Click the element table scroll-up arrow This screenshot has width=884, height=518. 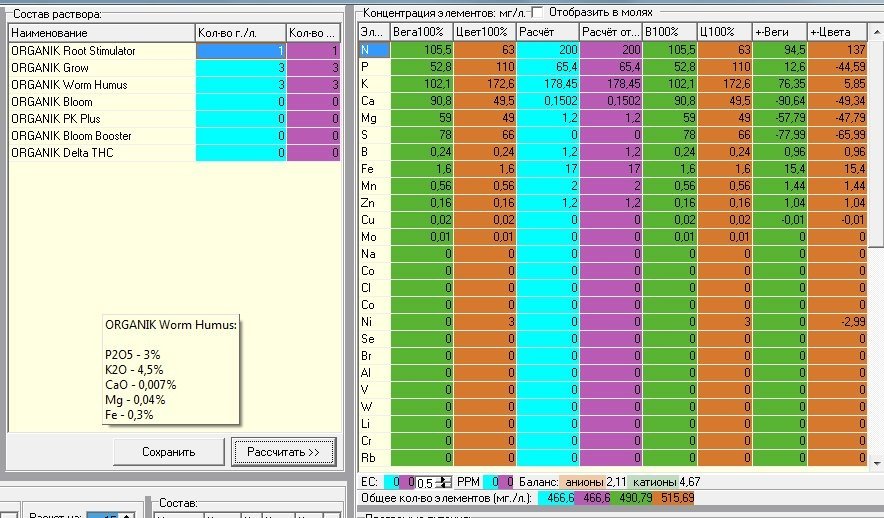[x=877, y=32]
